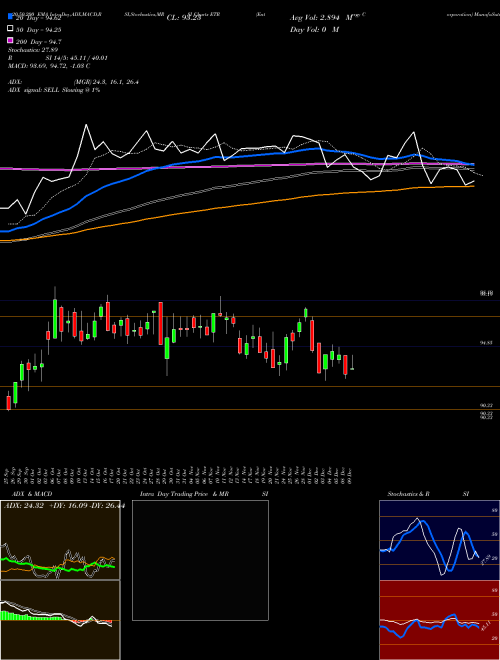Image resolution: width=500 pixels, height=660 pixels.
Task: Click the last candlestick on the chart
Action: [352, 368]
